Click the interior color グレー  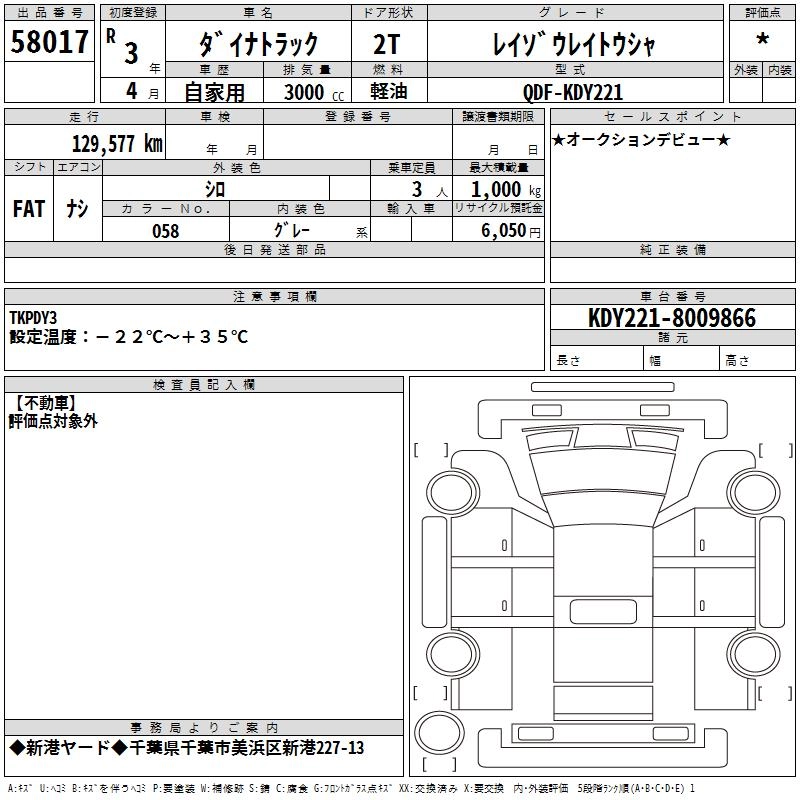292,230
